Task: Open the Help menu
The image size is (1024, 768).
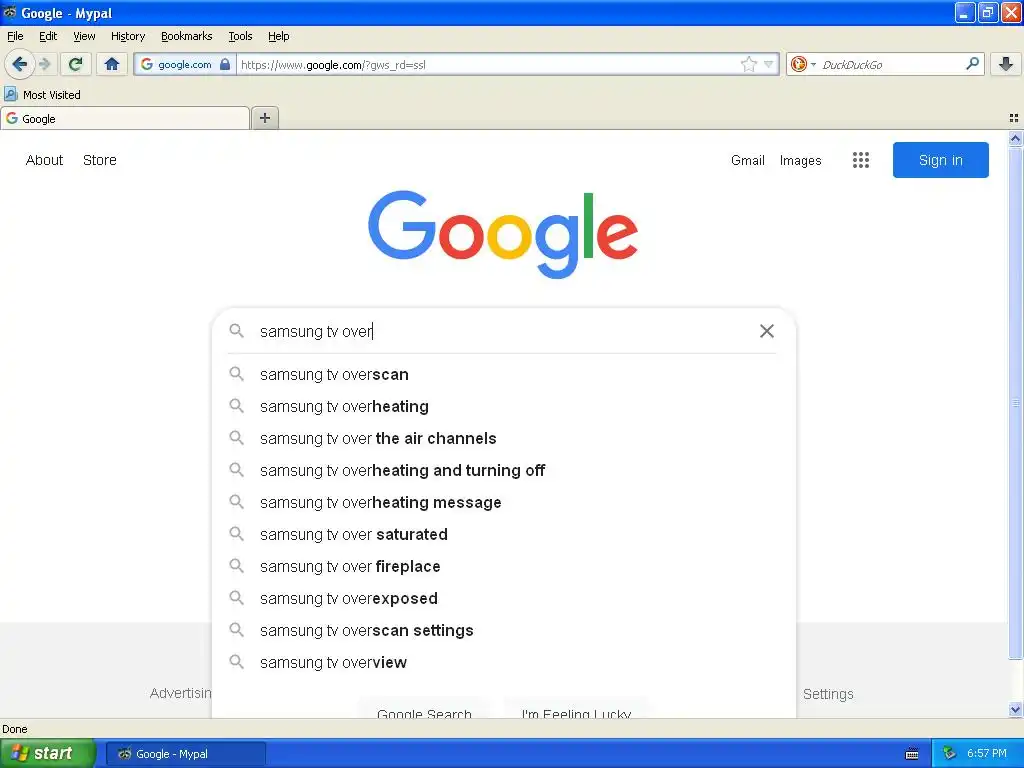Action: [x=278, y=36]
